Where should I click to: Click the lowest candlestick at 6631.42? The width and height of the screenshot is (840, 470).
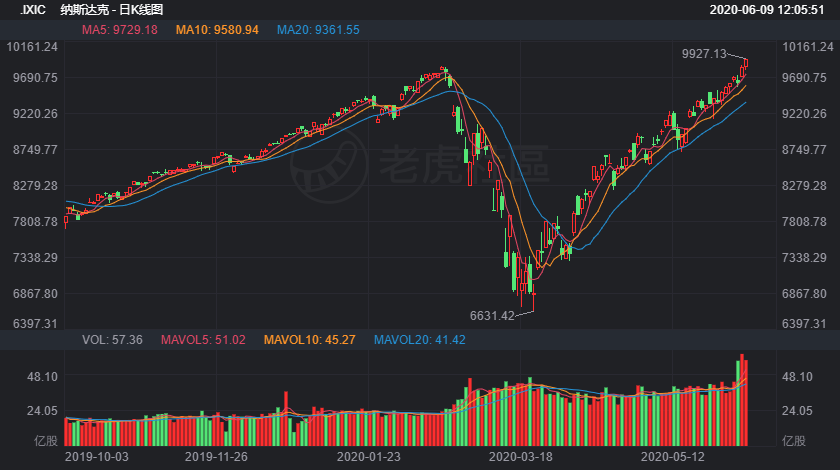(534, 298)
